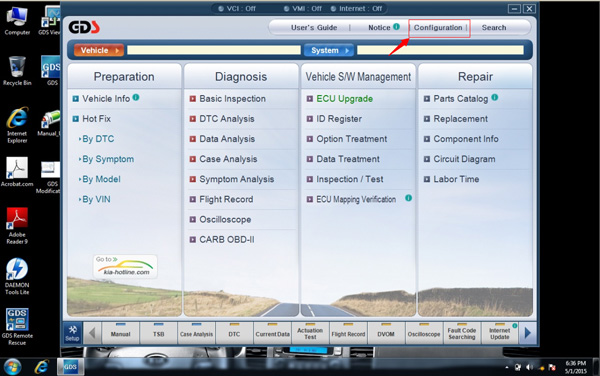Screen dimensions: 600x376
Task: Open DTC Analysis in Diagnosis
Action: 227,119
